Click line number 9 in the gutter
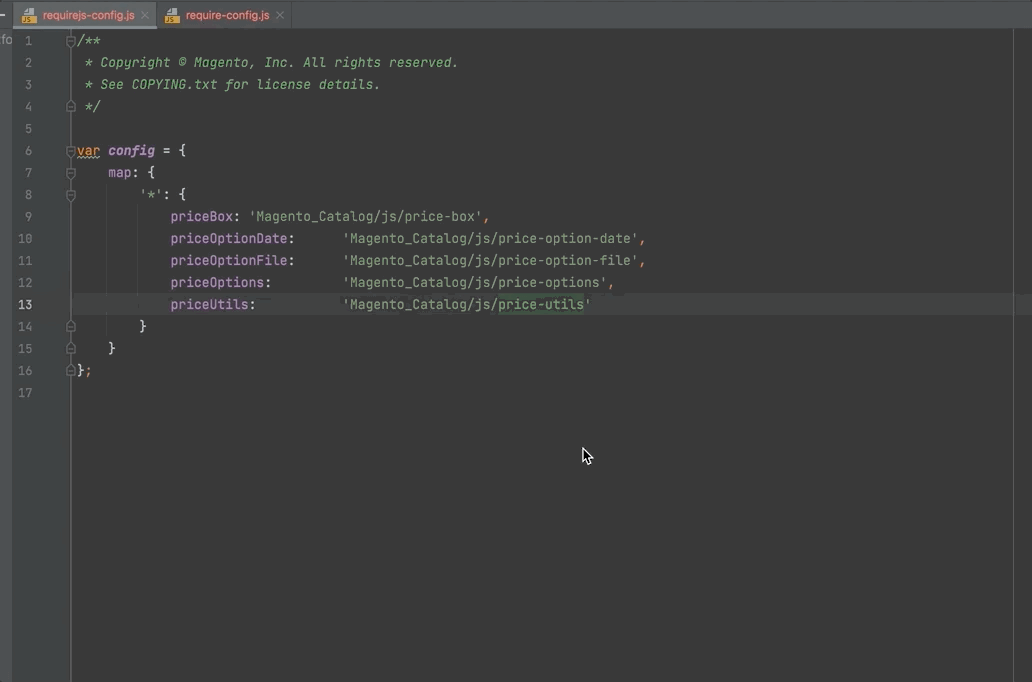This screenshot has height=682, width=1032. point(28,217)
